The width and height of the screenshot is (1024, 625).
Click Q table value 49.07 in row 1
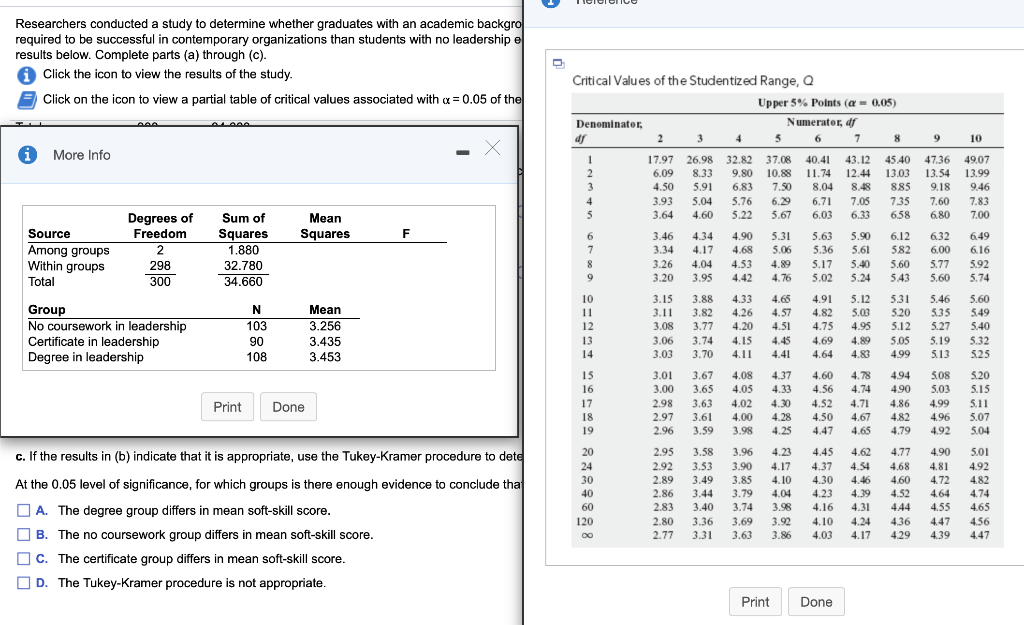tap(976, 160)
